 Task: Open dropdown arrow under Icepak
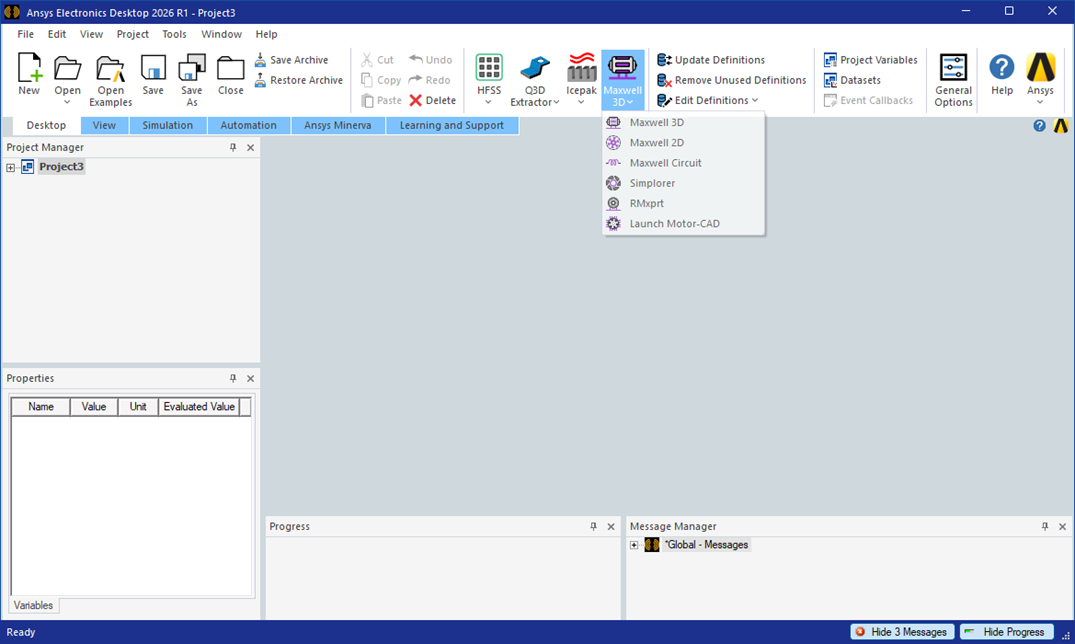[x=581, y=103]
